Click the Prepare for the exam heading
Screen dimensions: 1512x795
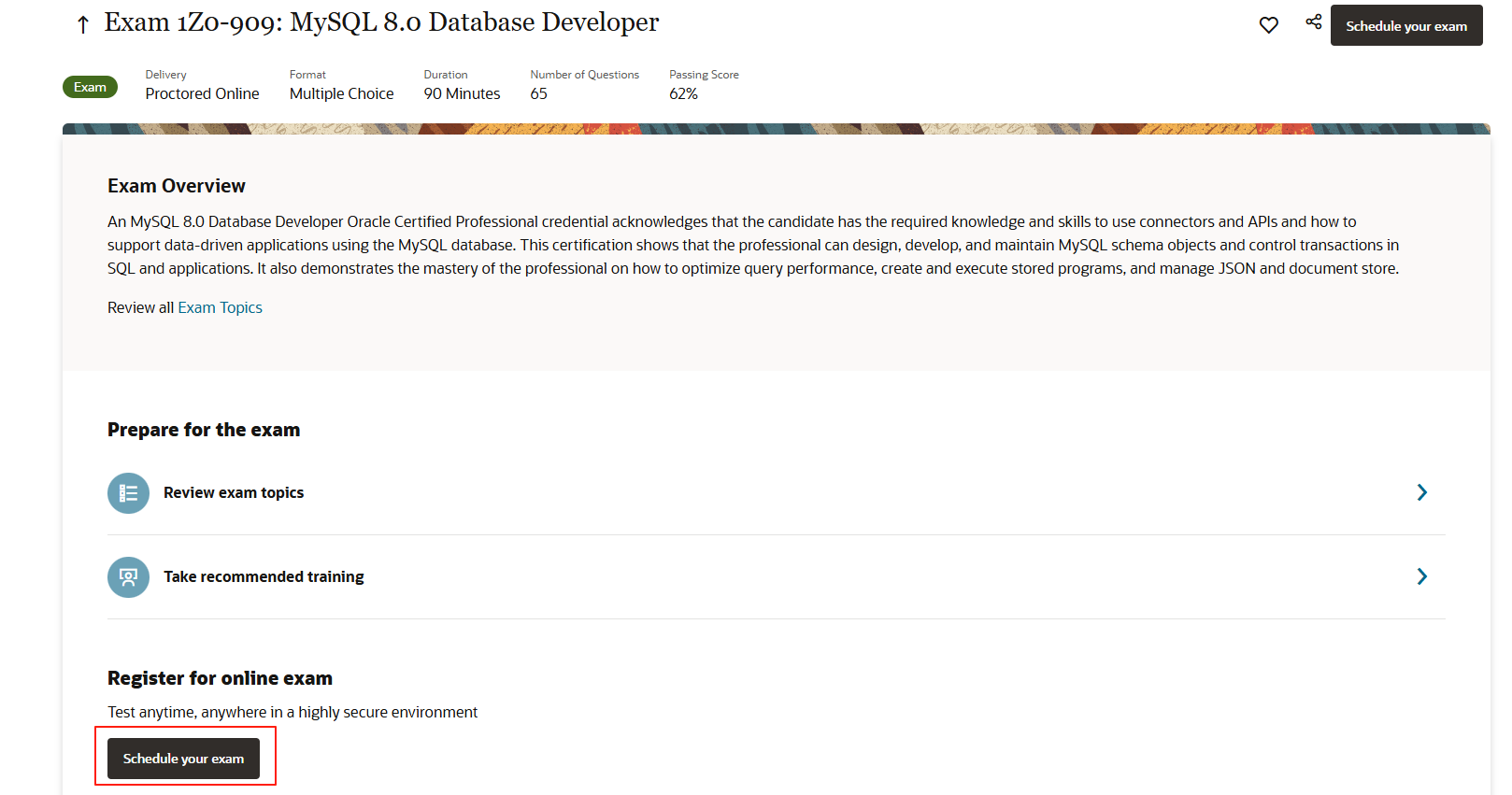204,430
